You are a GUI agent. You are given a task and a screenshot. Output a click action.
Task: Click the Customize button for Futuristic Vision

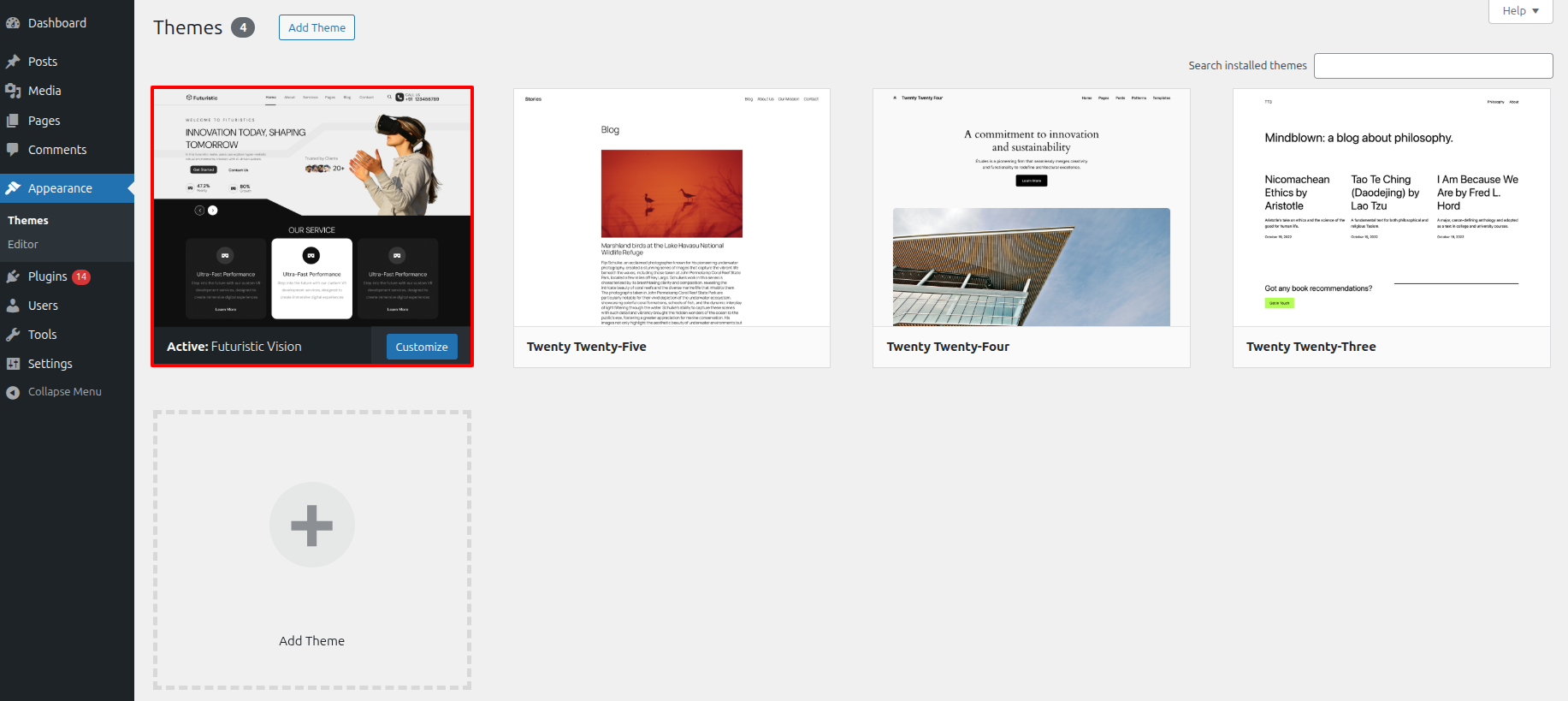421,347
